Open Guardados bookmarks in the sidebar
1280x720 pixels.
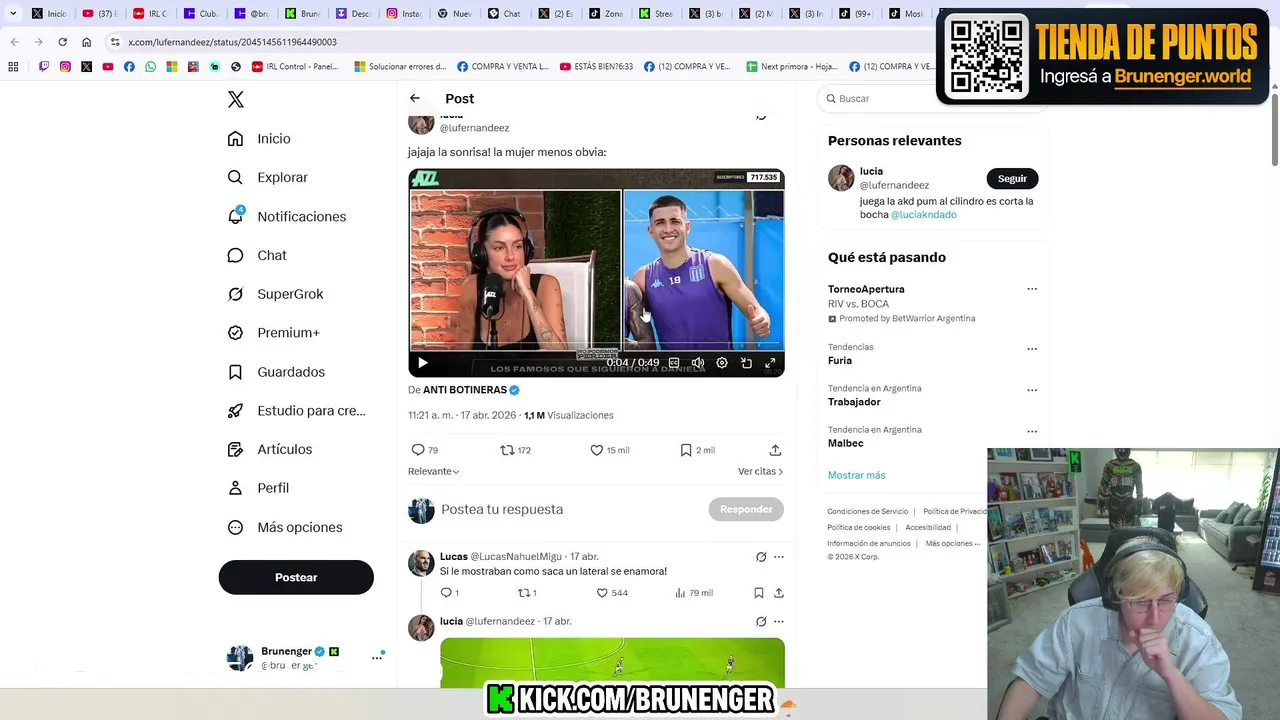[x=276, y=372]
